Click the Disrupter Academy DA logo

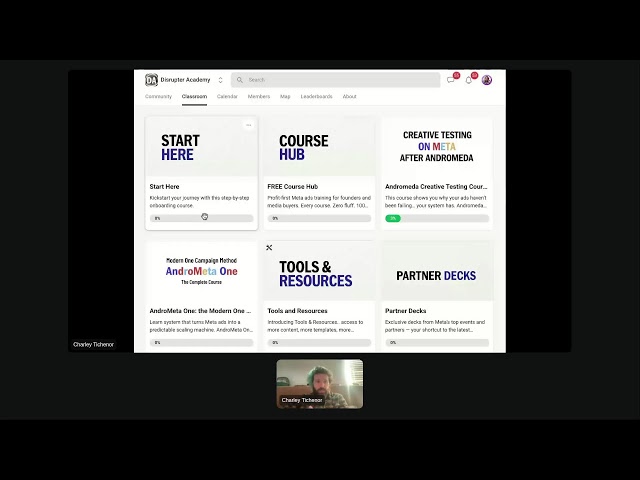[151, 80]
